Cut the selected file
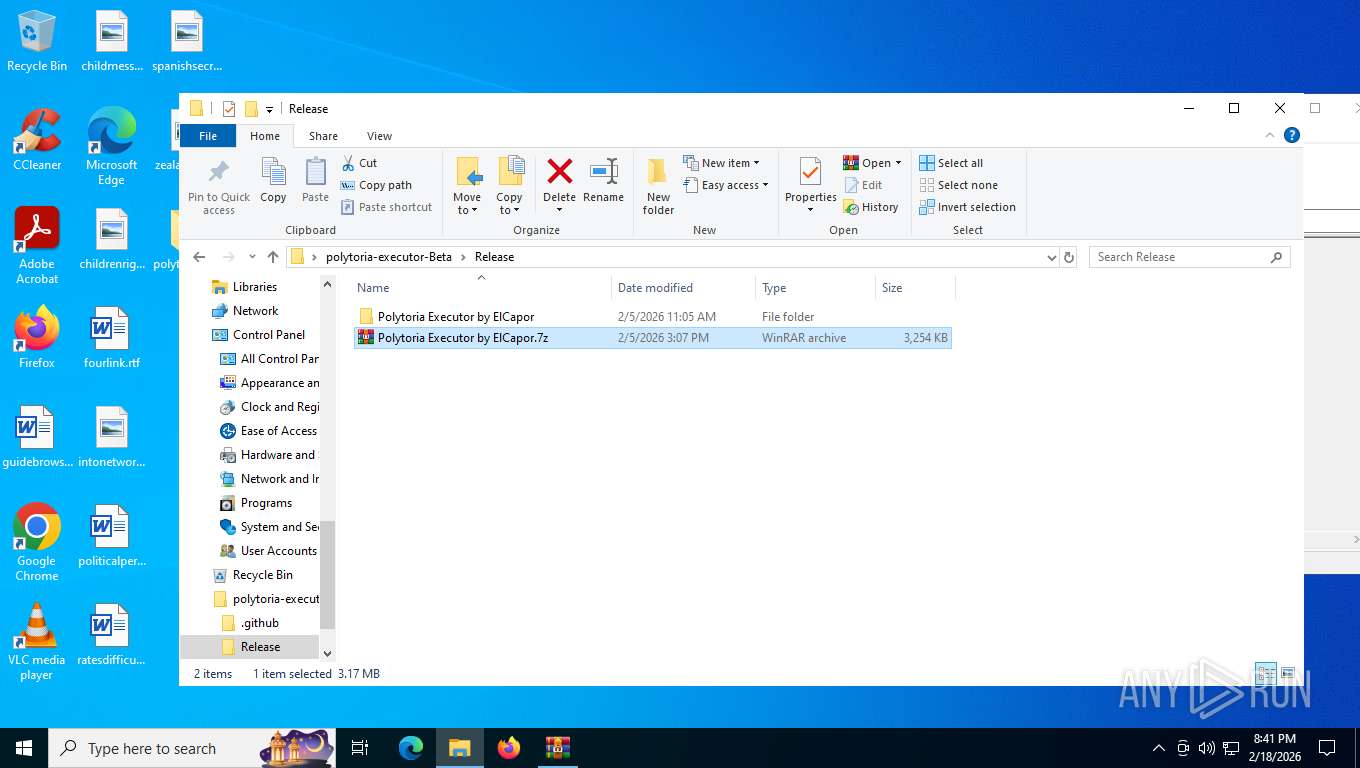The width and height of the screenshot is (1360, 768). pos(359,163)
